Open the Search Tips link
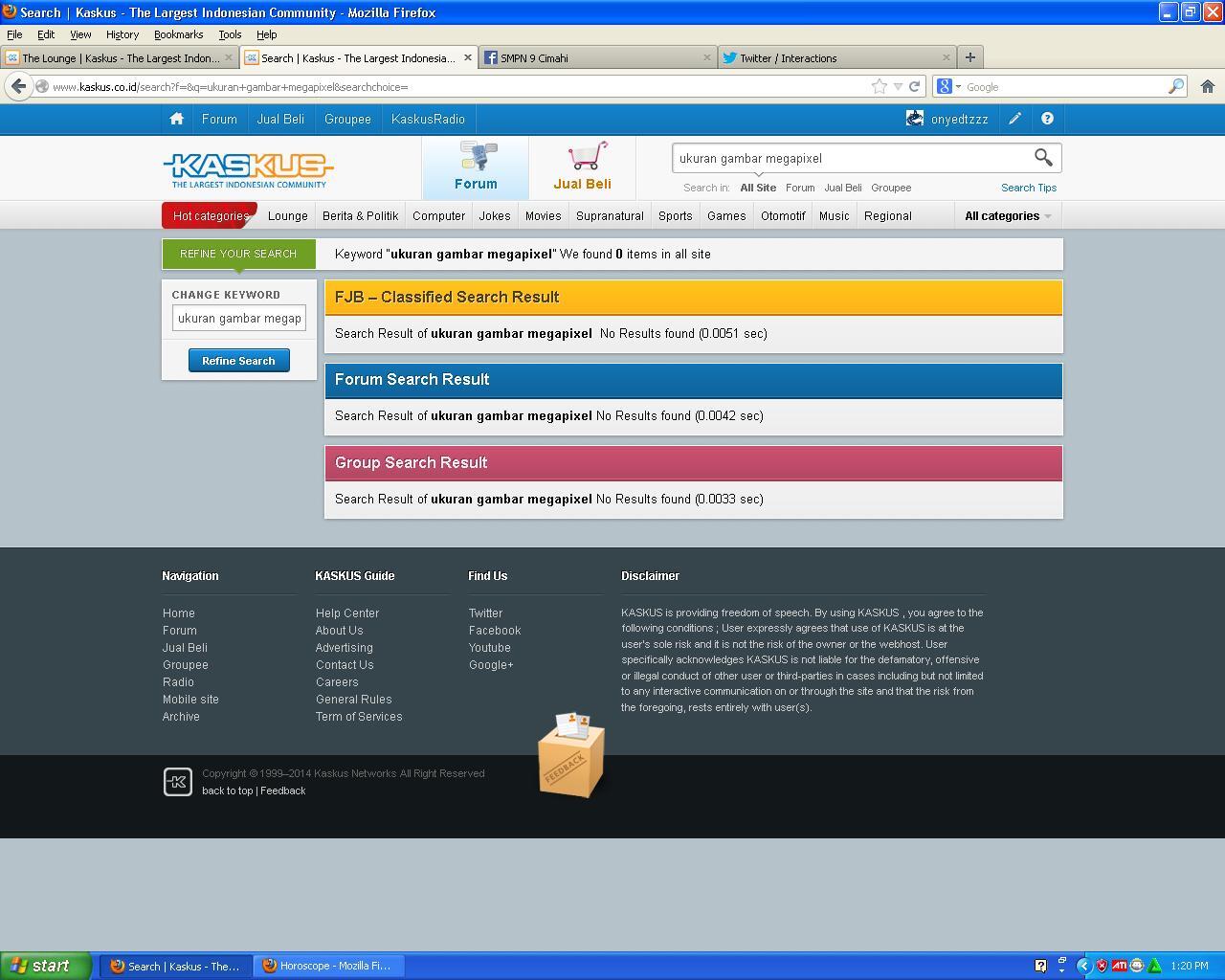Image resolution: width=1225 pixels, height=980 pixels. click(1029, 188)
